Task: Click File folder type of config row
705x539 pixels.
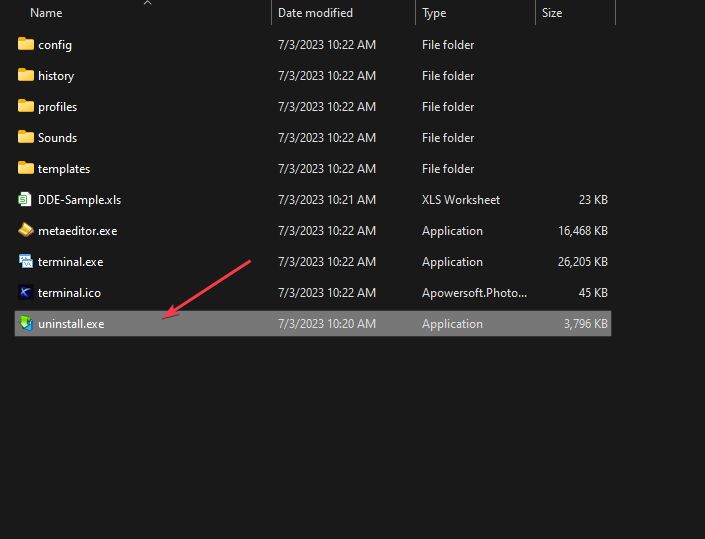Action: [x=448, y=45]
